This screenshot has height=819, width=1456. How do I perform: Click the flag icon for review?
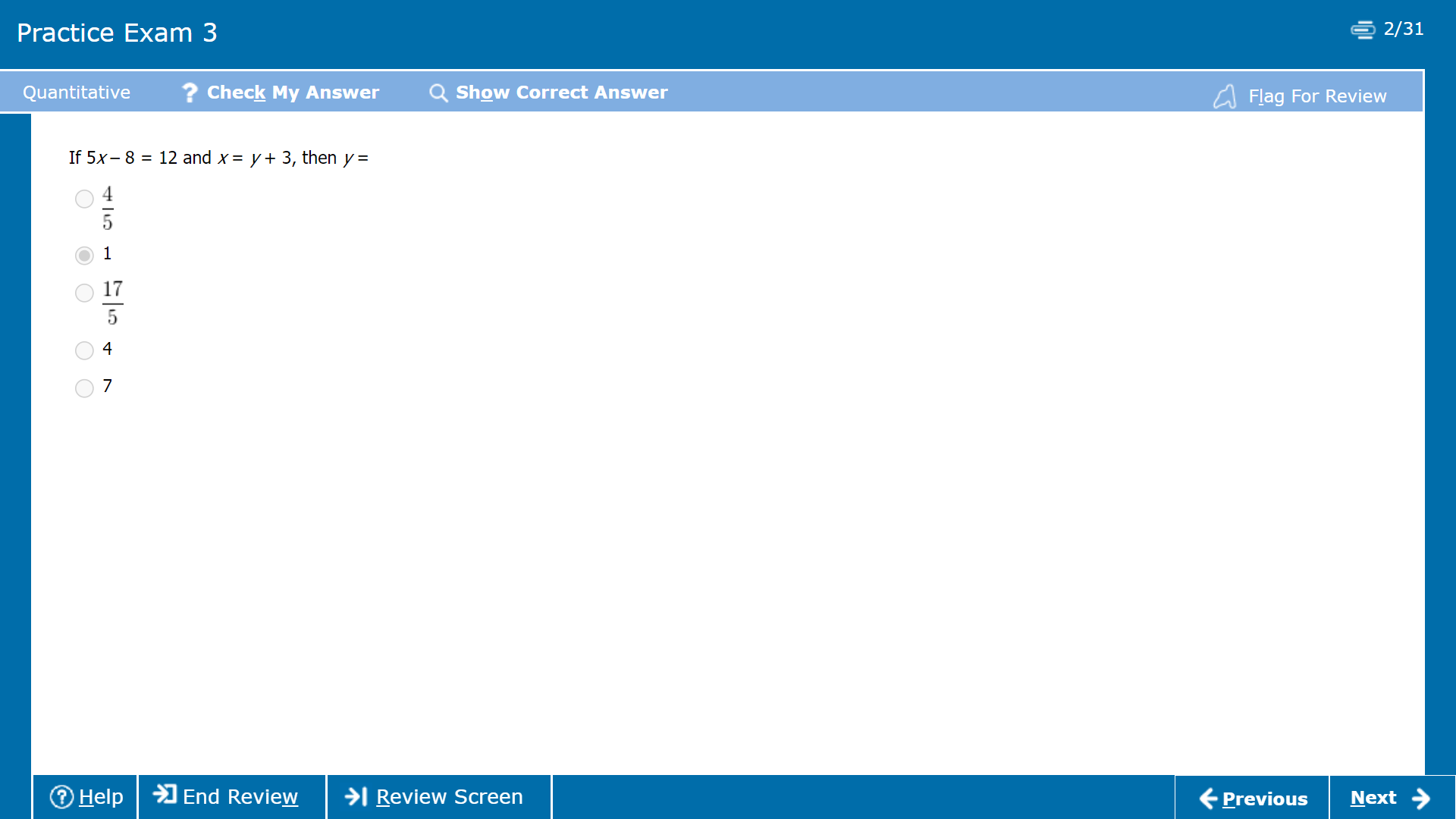tap(1225, 96)
